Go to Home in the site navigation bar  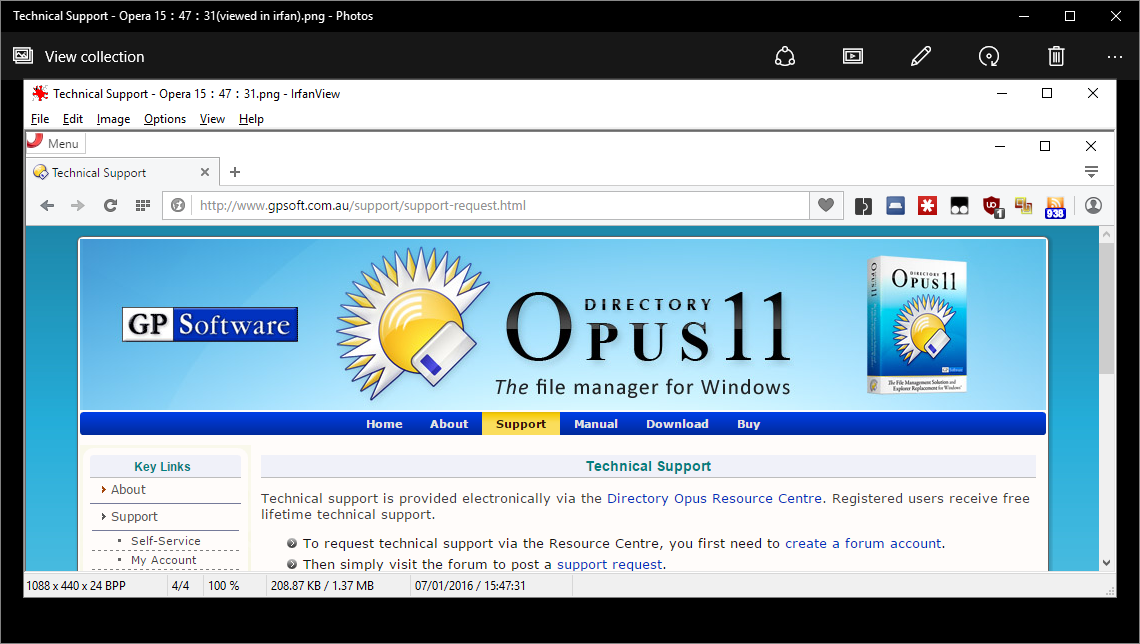pyautogui.click(x=384, y=424)
